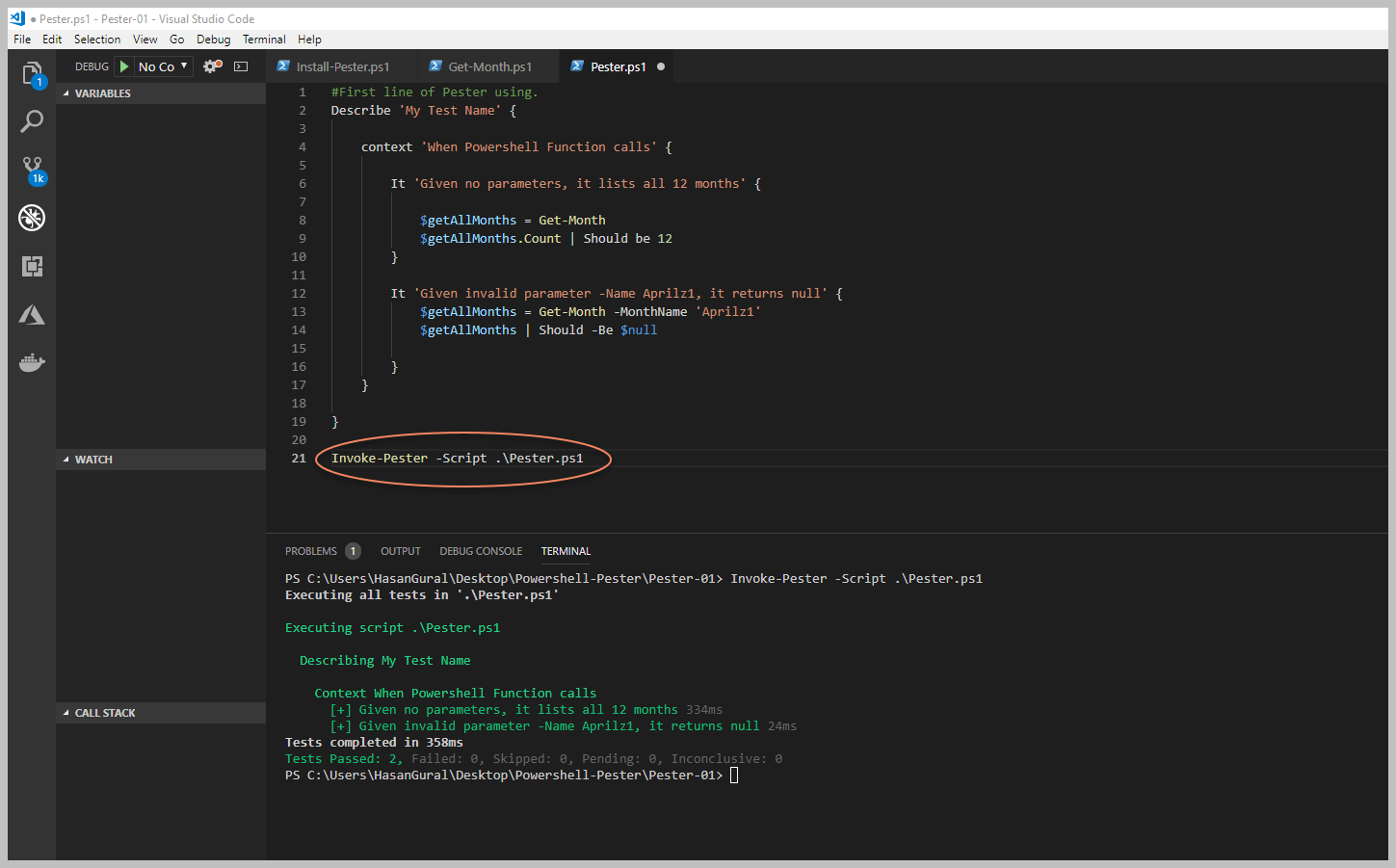Click 'Describe' keyword on line 2
This screenshot has width=1396, height=868.
tap(360, 111)
